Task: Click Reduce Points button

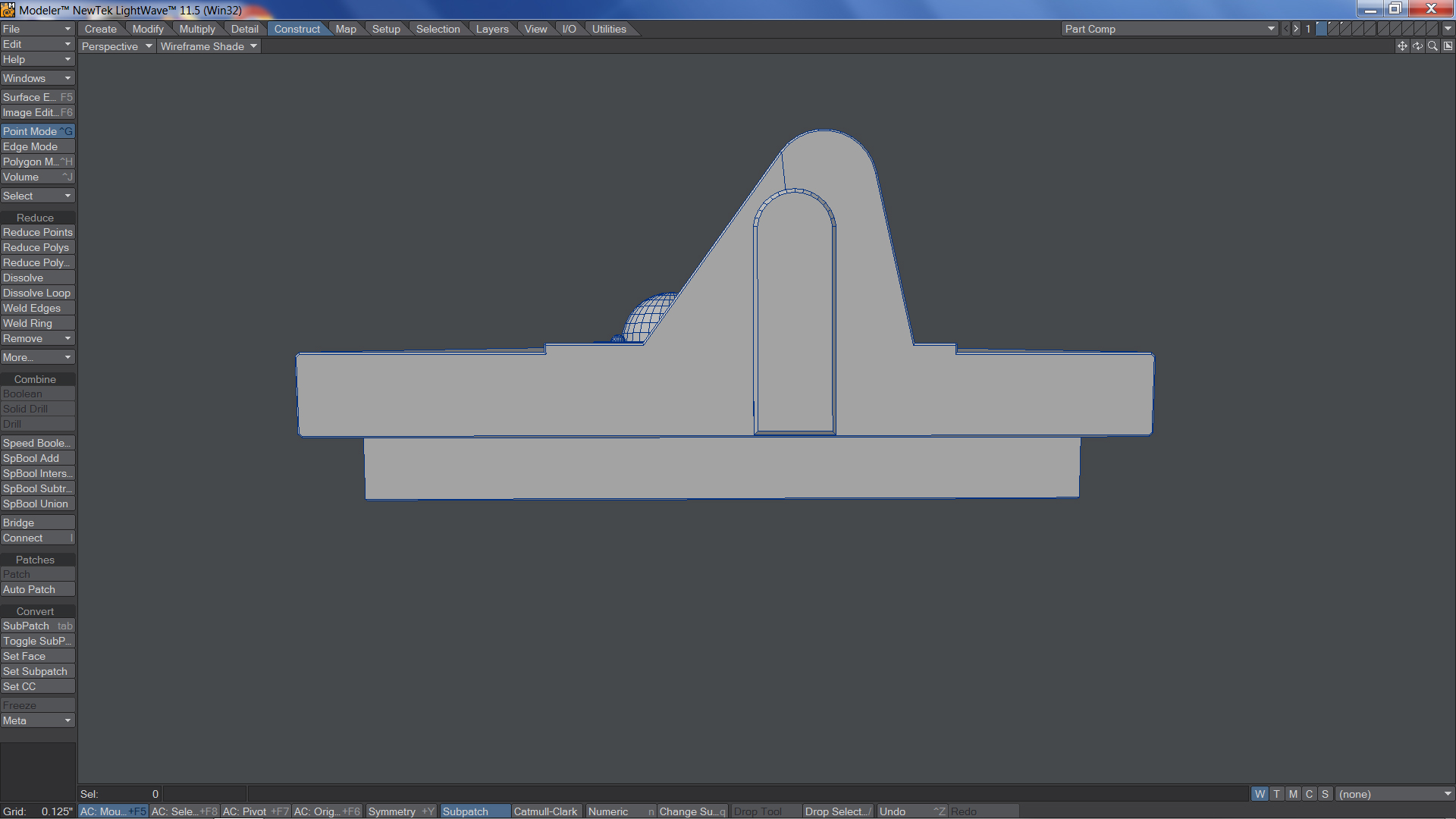Action: pos(37,232)
